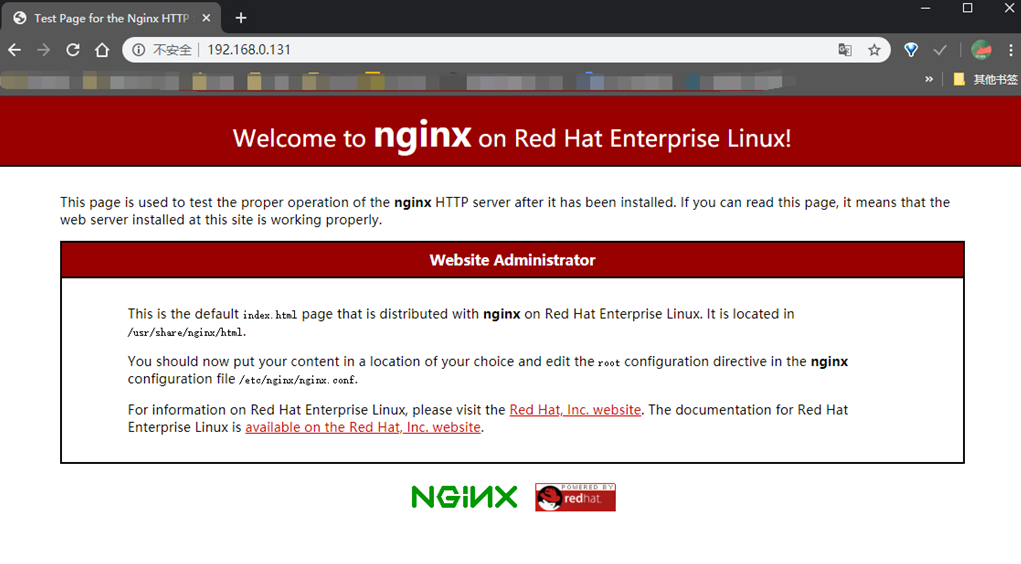Click the Powered by Red Hat badge
The image size is (1021, 564).
pyautogui.click(x=575, y=497)
